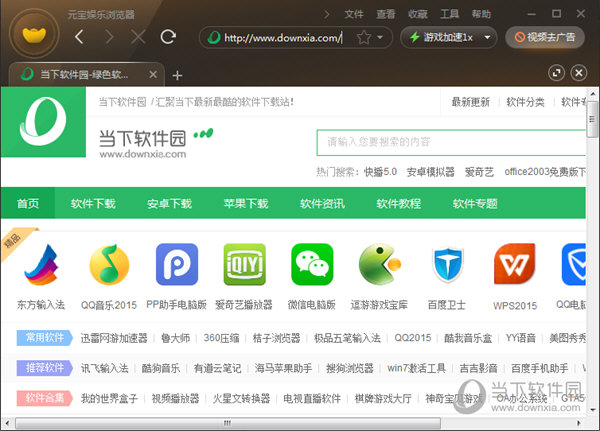Image resolution: width=600 pixels, height=431 pixels.
Task: Open 鲁大师 link
Action: point(175,338)
